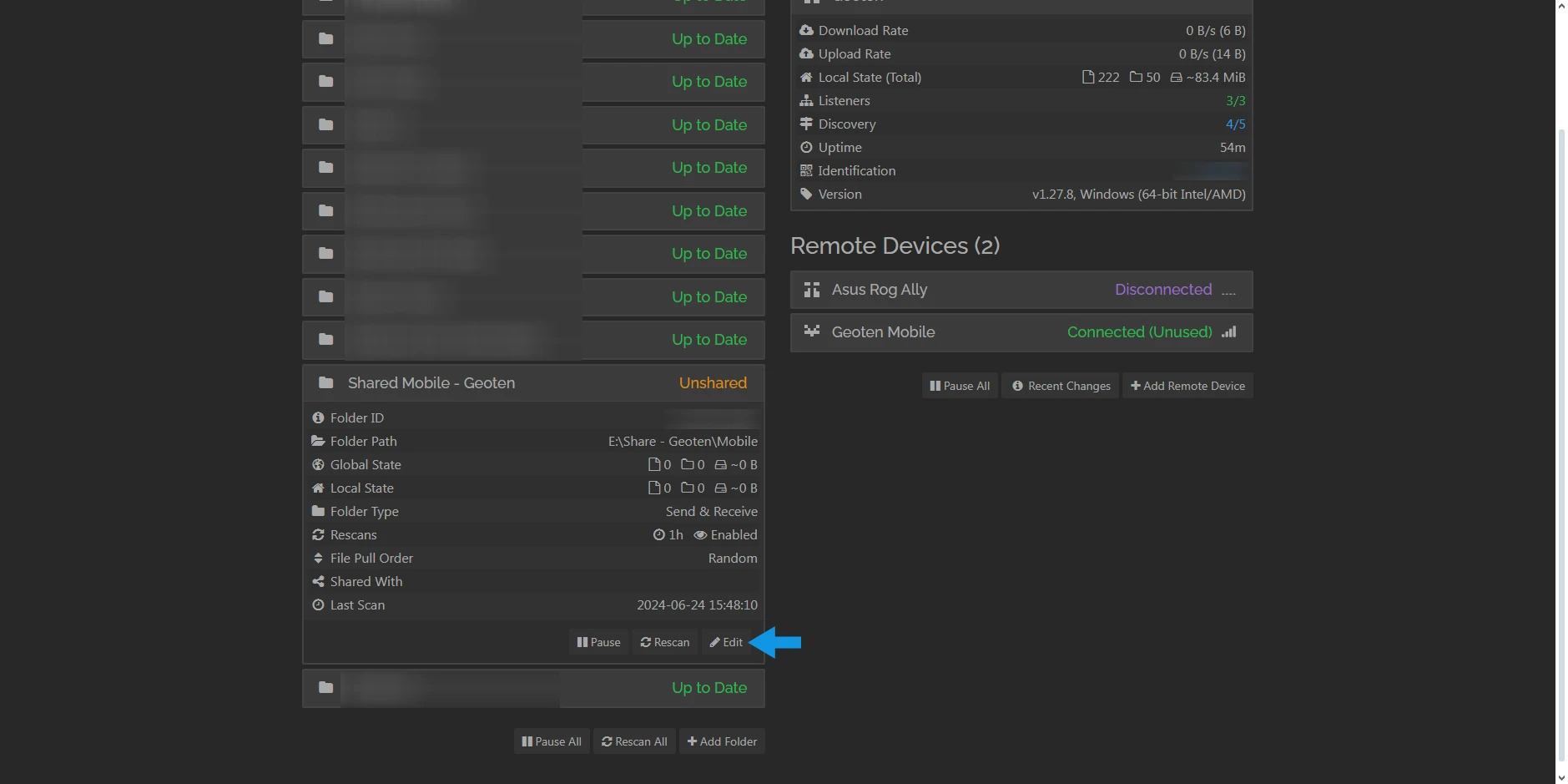The width and height of the screenshot is (1568, 784).
Task: Click Add Folder at the bottom
Action: (x=721, y=741)
